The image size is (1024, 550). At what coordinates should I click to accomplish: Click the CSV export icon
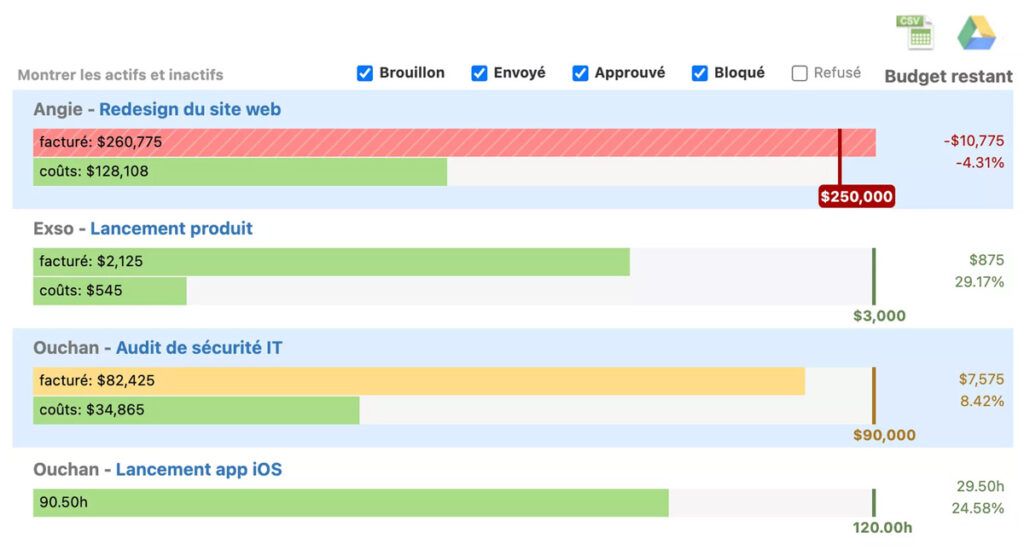(914, 32)
